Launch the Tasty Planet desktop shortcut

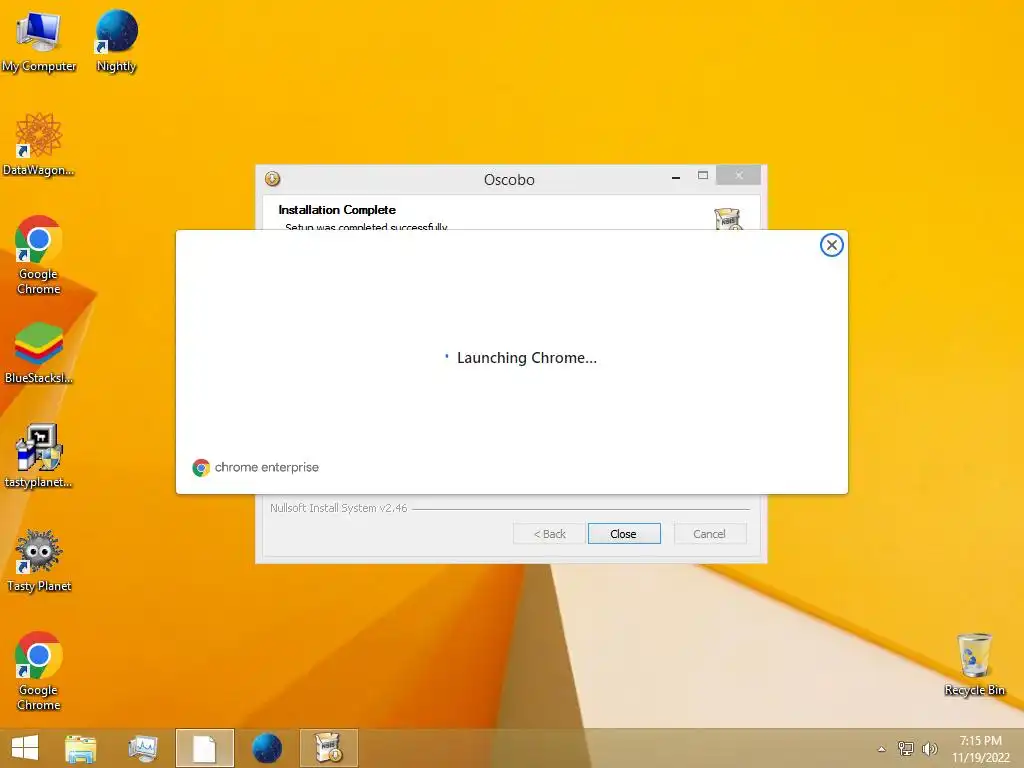pos(39,560)
